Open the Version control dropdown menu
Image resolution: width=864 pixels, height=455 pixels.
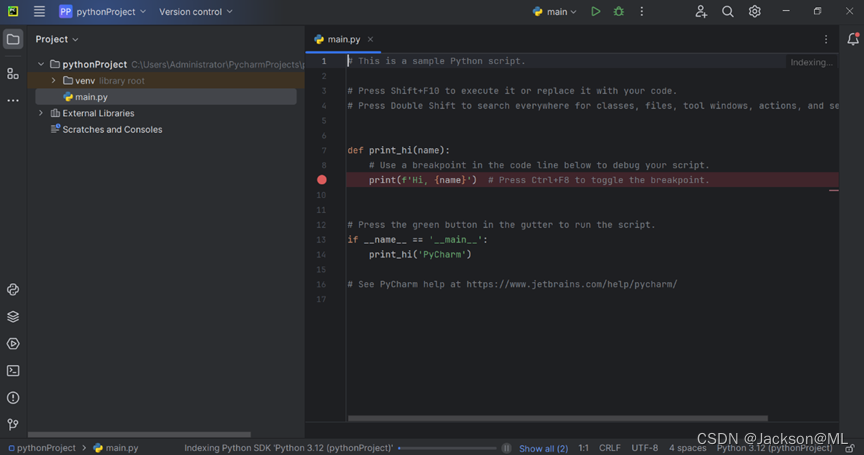coord(195,12)
